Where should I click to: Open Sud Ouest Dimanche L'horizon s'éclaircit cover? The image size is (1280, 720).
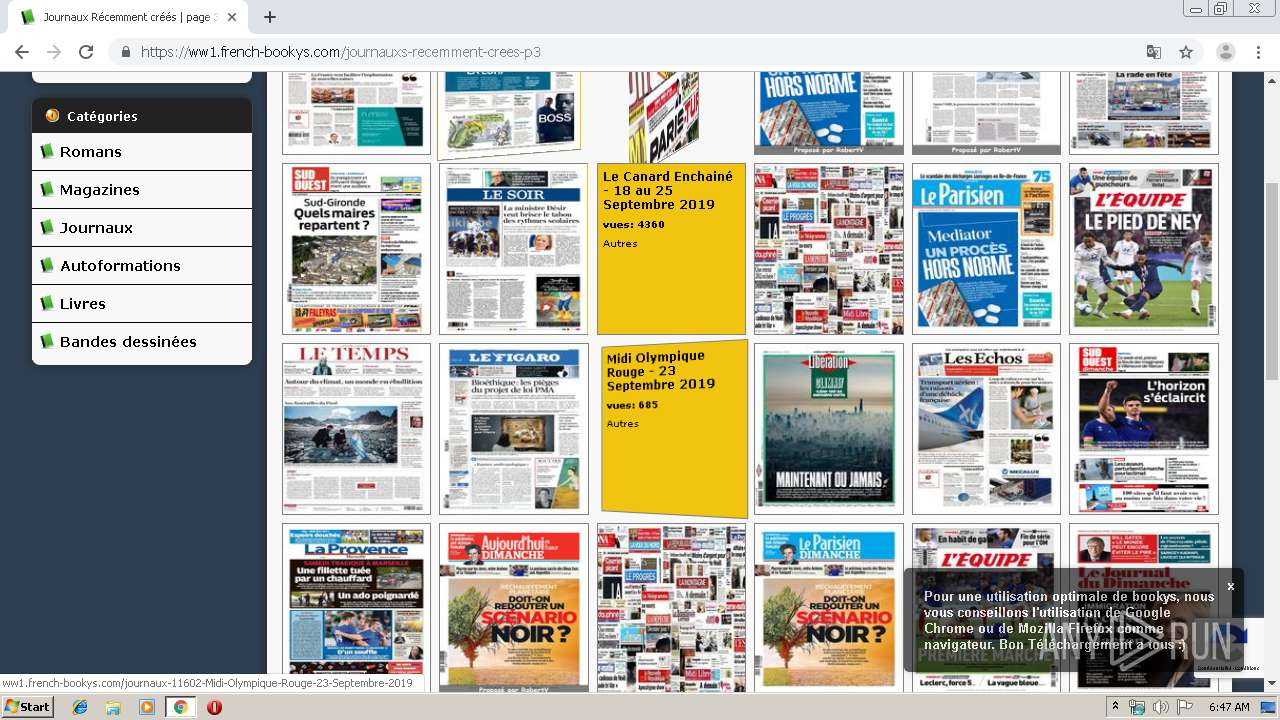(x=1143, y=429)
